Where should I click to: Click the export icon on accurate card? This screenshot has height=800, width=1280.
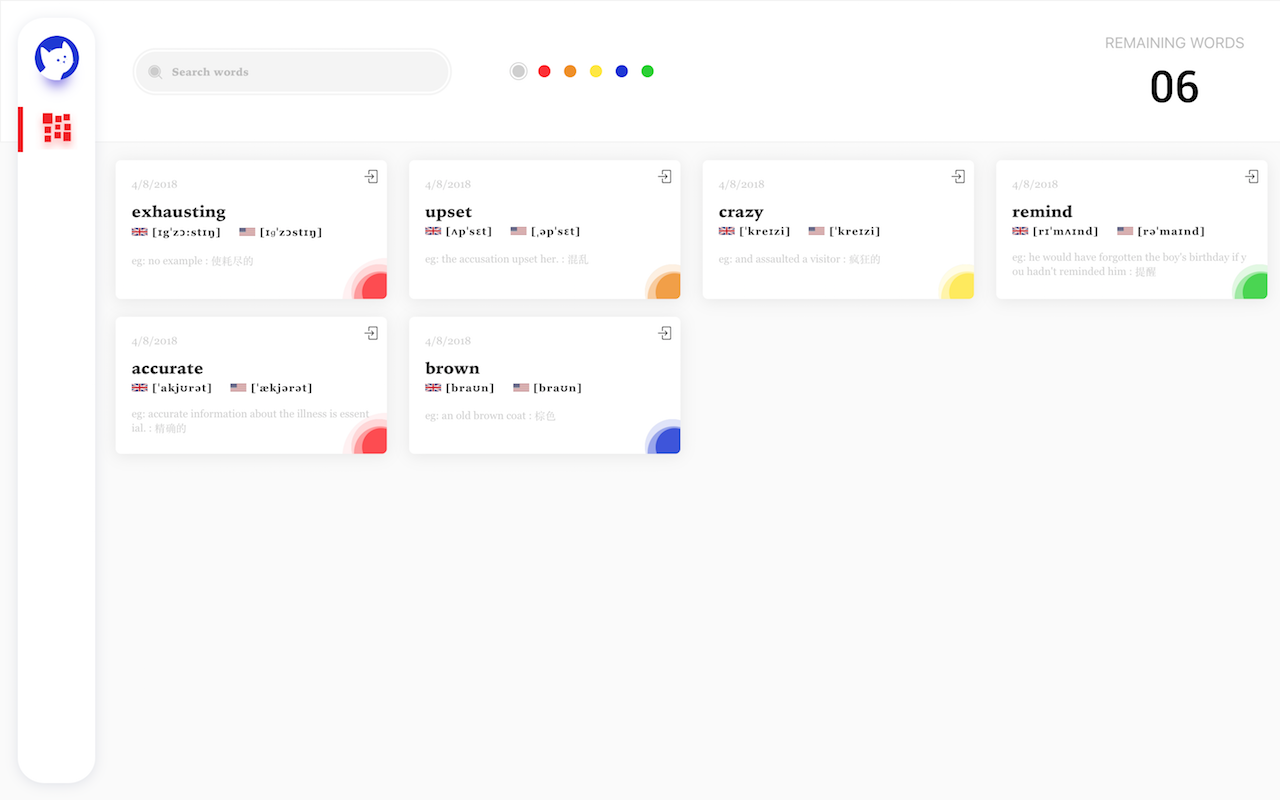click(x=371, y=333)
